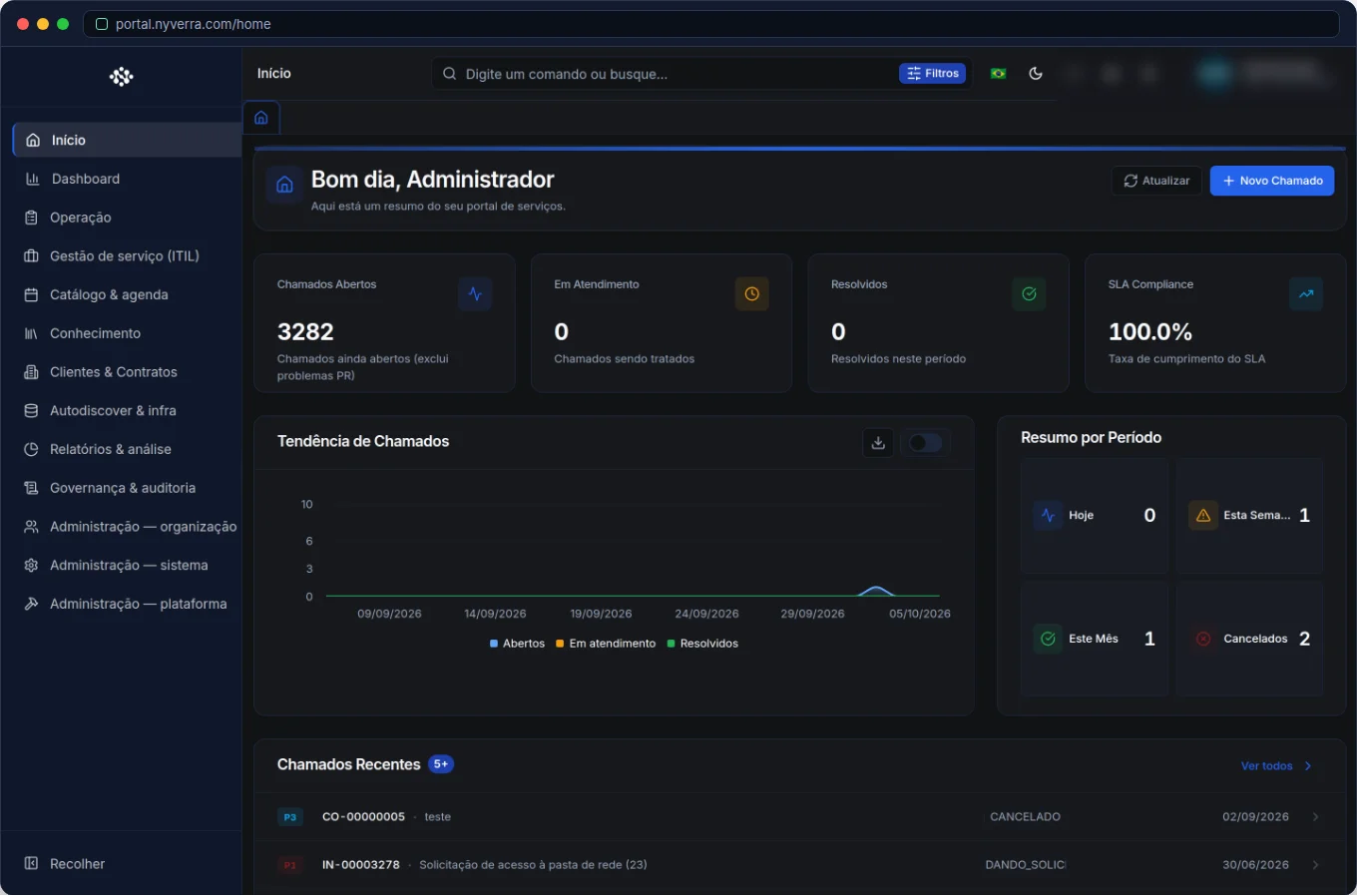Click the home icon tab below the header
The width and height of the screenshot is (1357, 896).
click(x=261, y=118)
